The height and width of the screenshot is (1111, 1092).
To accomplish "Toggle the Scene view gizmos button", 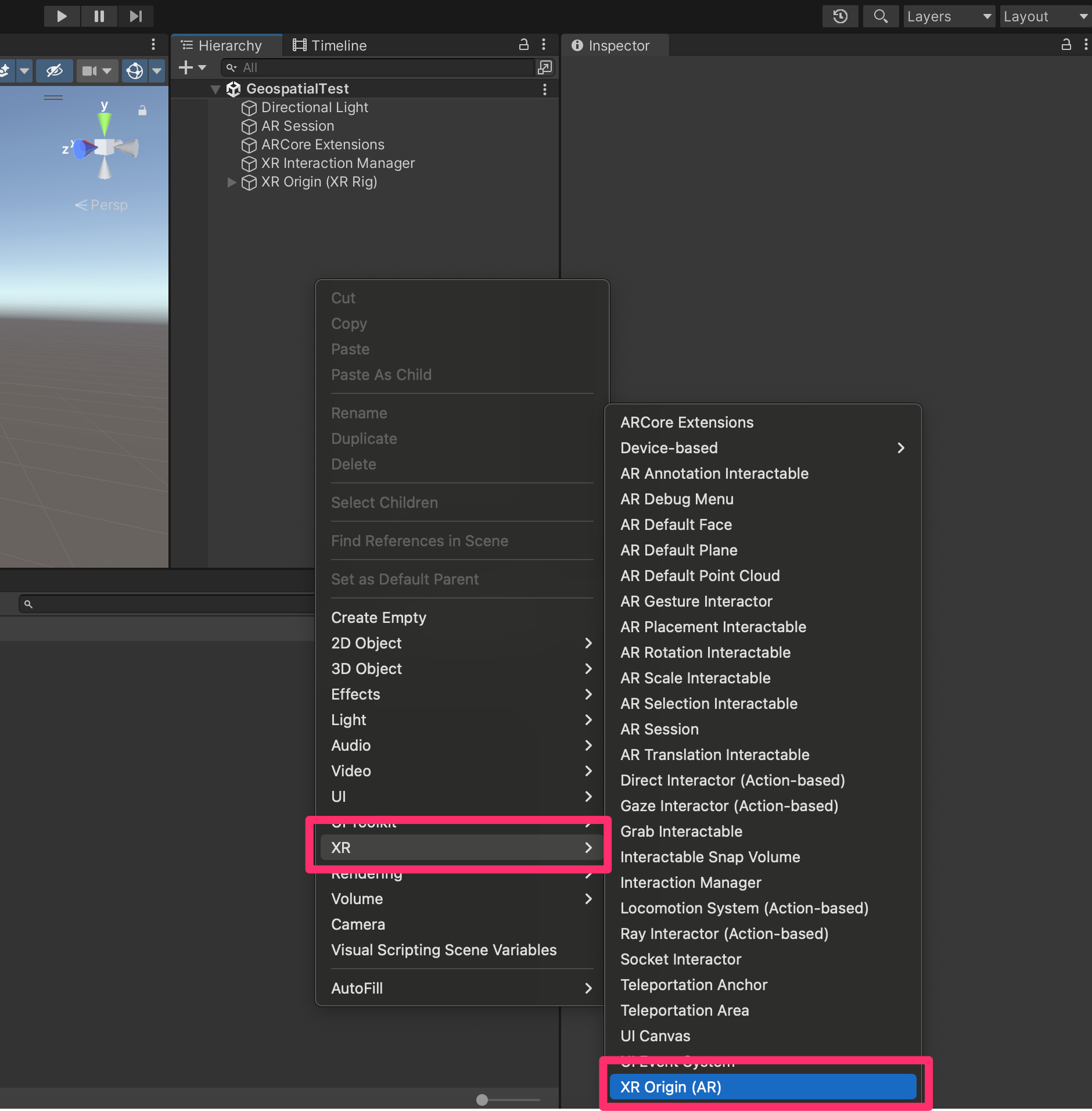I will click(135, 71).
